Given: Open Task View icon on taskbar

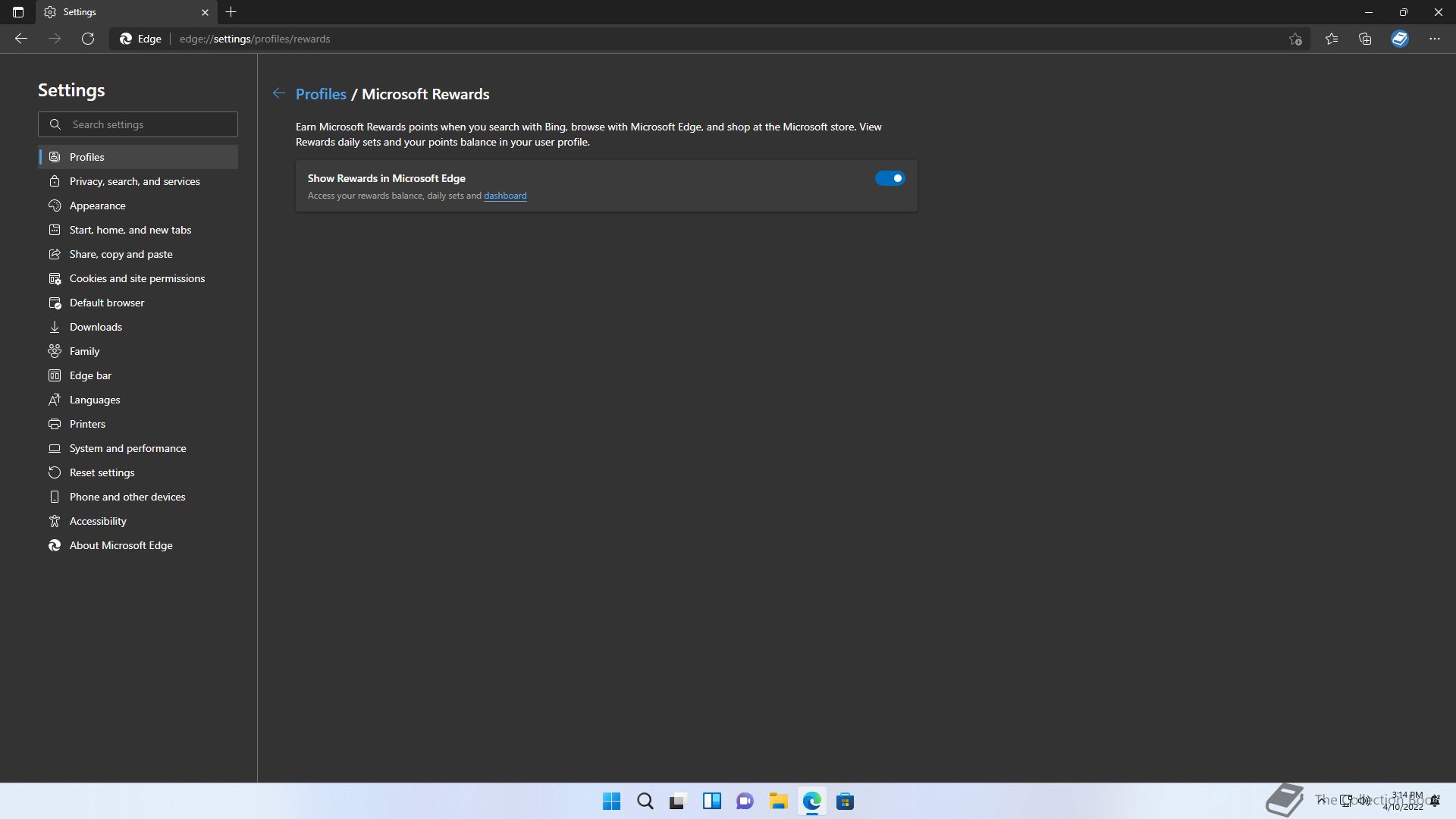Looking at the screenshot, I should point(678,801).
